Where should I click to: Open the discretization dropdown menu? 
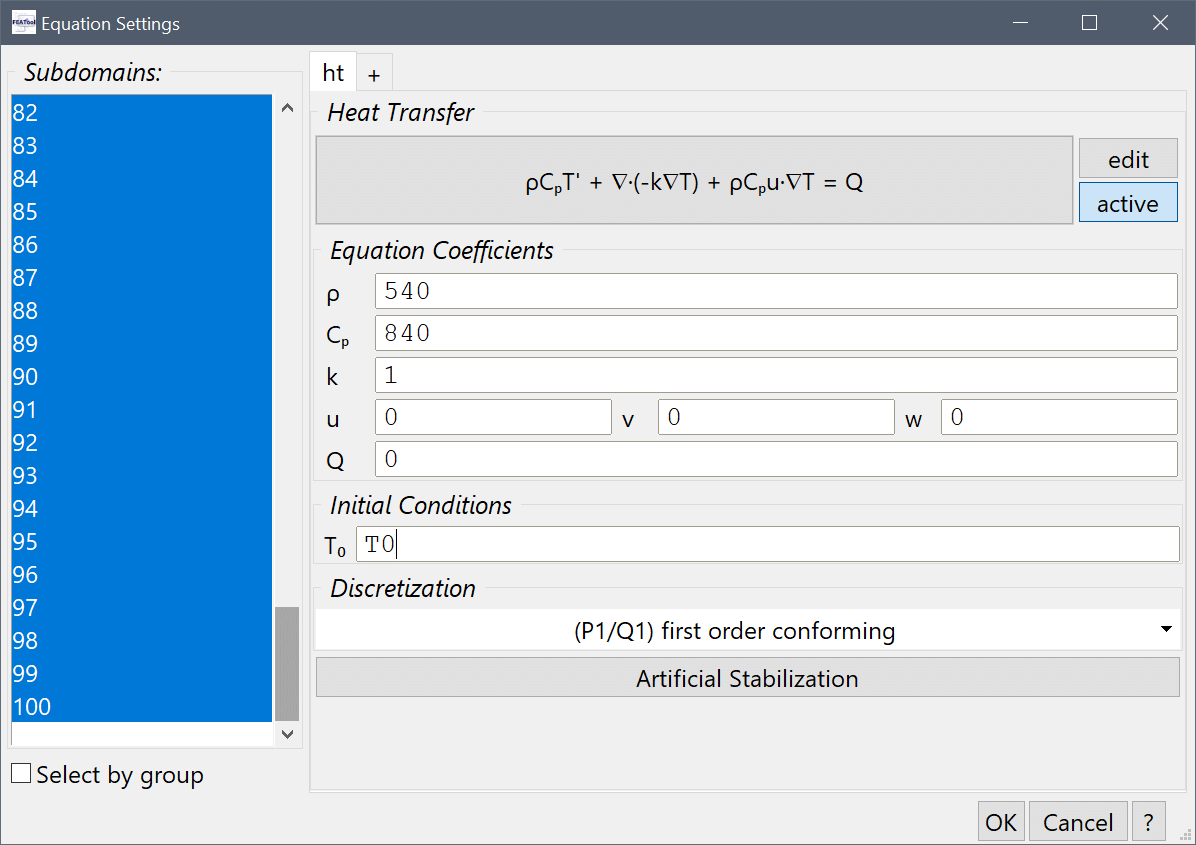747,631
